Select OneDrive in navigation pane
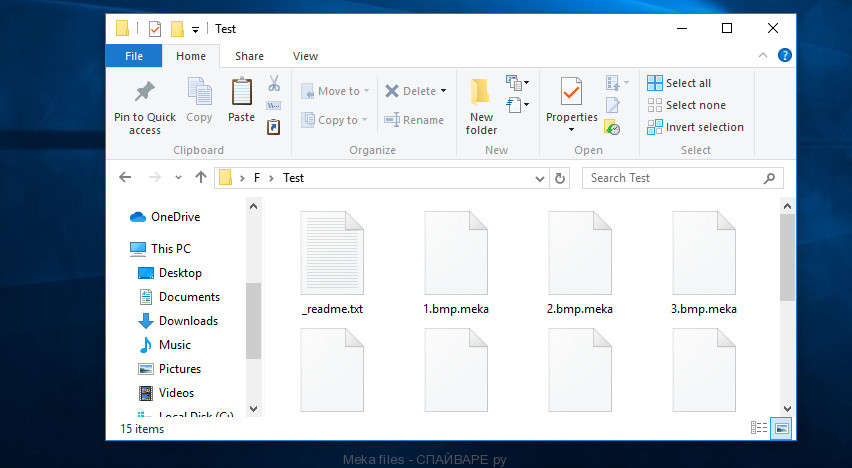This screenshot has height=468, width=852. point(165,217)
